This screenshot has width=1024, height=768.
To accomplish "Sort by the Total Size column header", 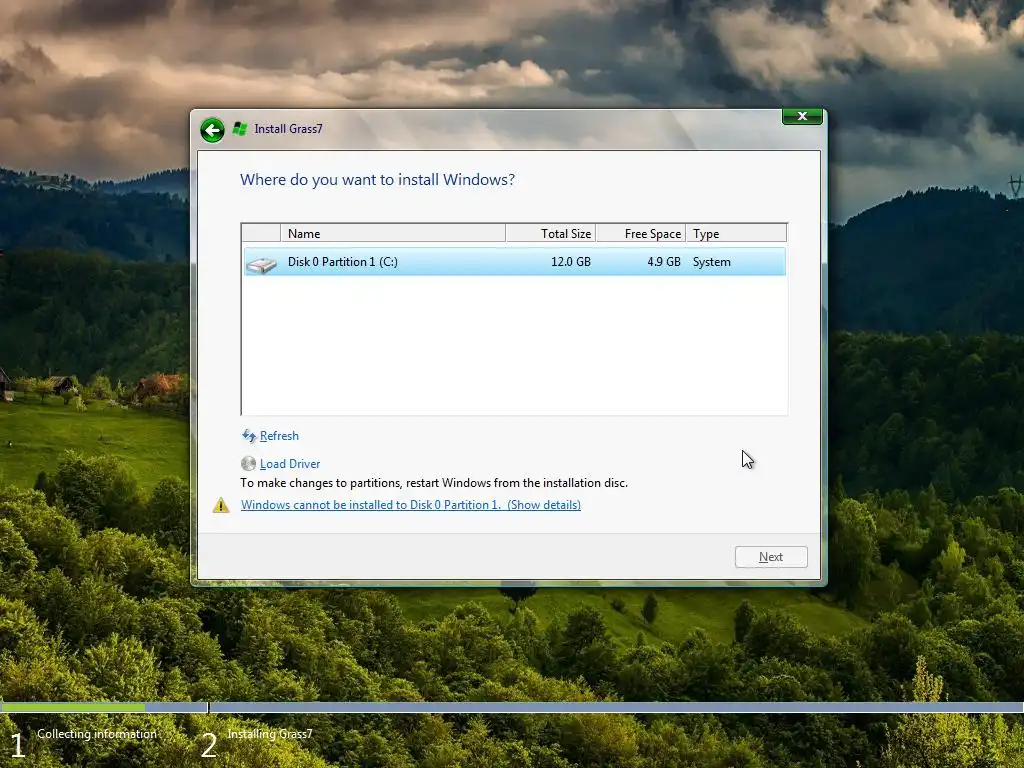I will pos(551,233).
